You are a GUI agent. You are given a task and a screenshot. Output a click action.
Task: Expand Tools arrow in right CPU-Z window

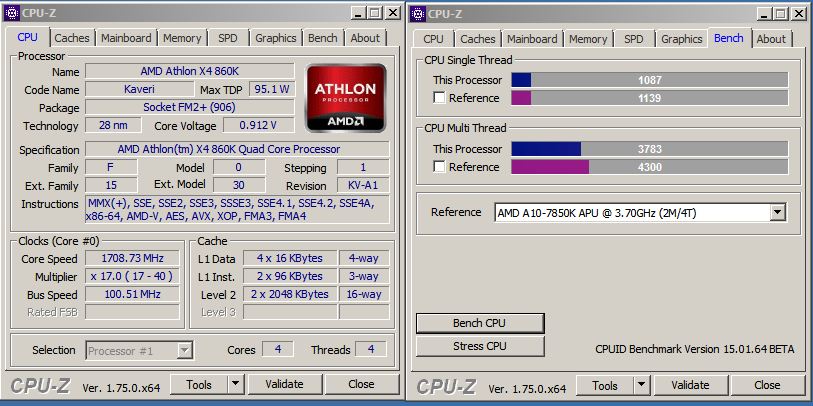642,385
